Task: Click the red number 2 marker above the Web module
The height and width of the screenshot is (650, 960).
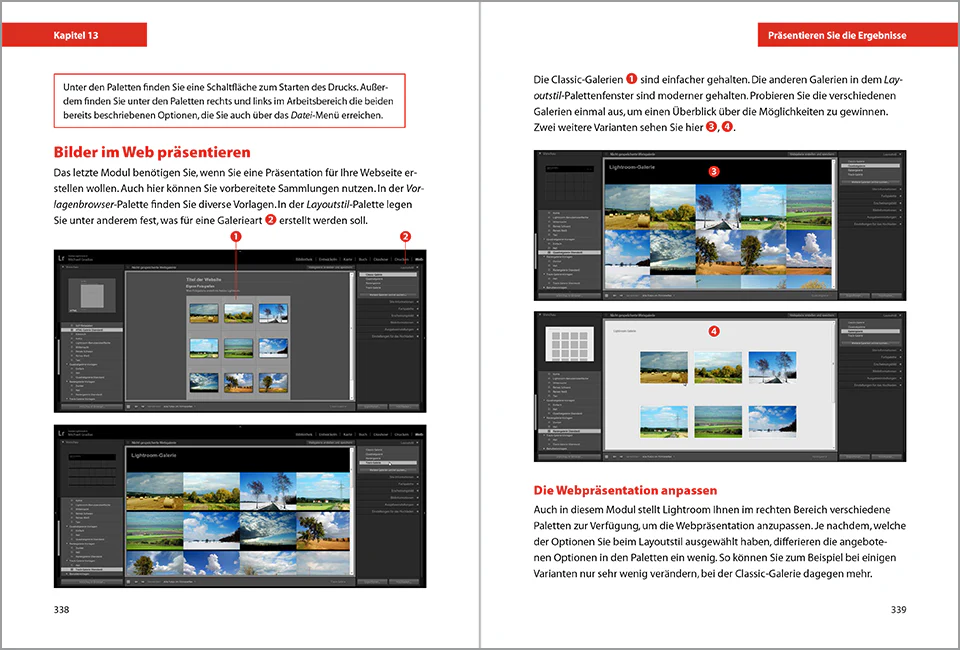Action: [405, 236]
